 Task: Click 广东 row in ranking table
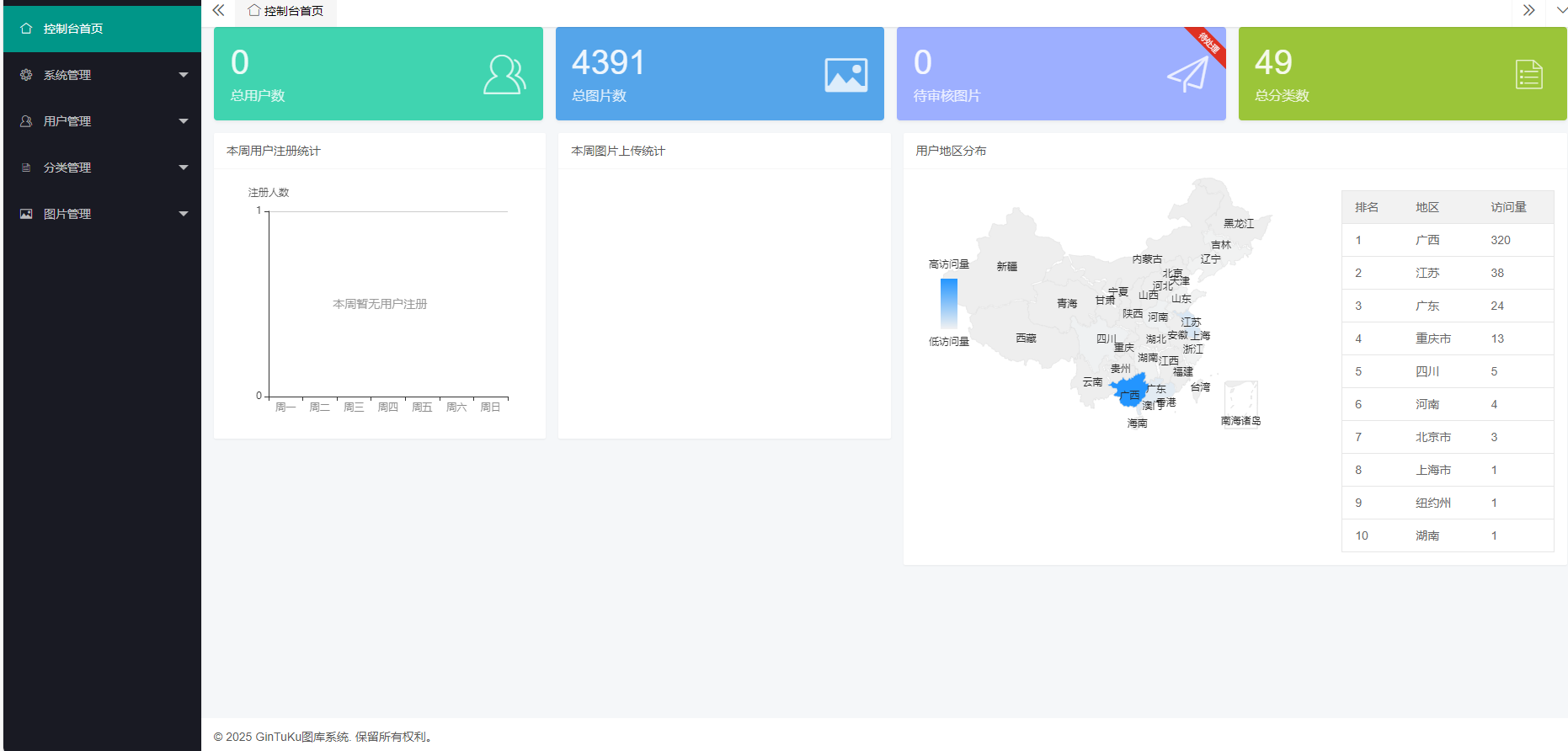tap(1448, 306)
